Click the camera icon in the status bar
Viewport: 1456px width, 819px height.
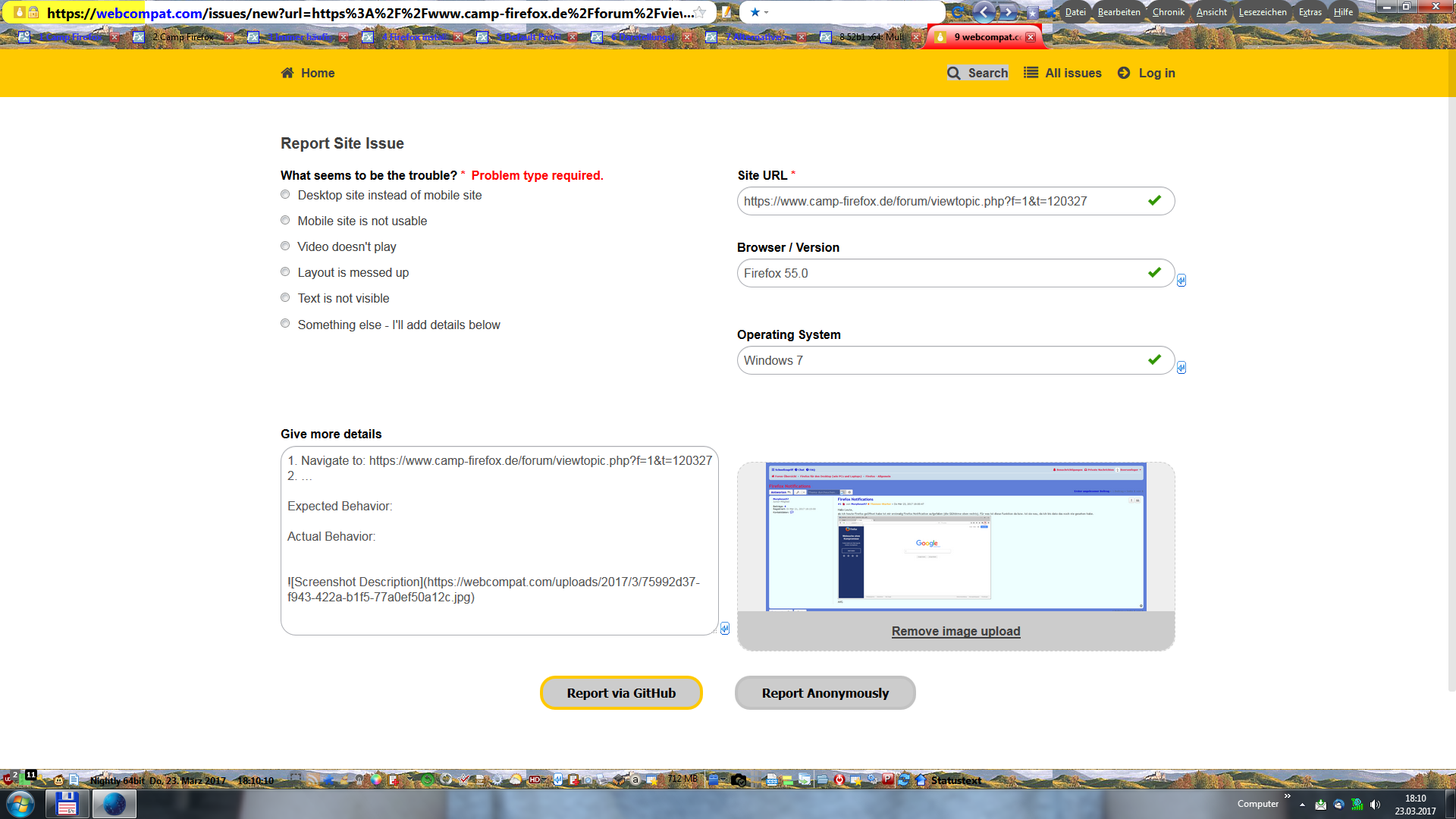pos(739,780)
